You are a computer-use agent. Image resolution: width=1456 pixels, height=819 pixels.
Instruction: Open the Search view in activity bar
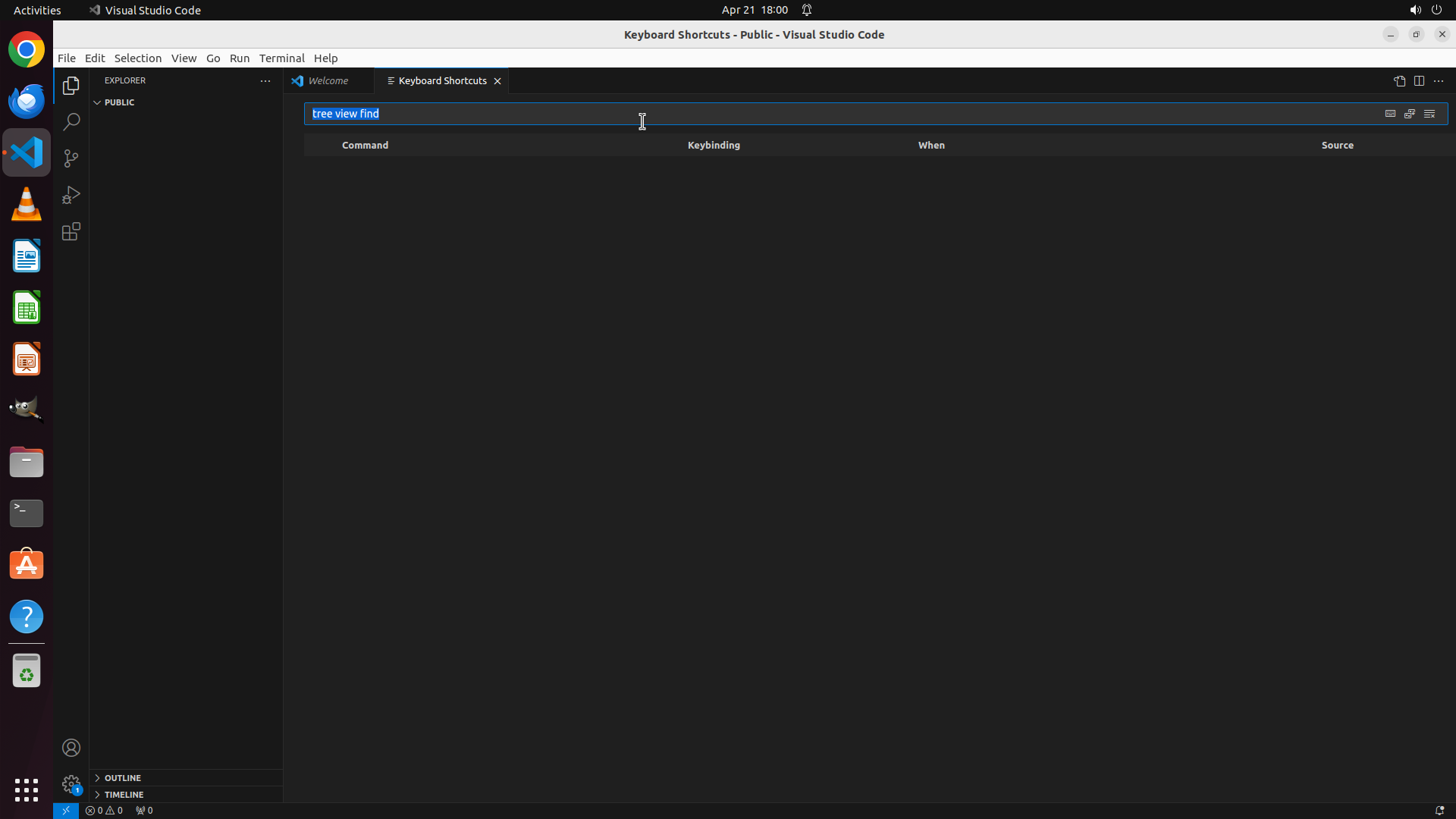coord(71,122)
